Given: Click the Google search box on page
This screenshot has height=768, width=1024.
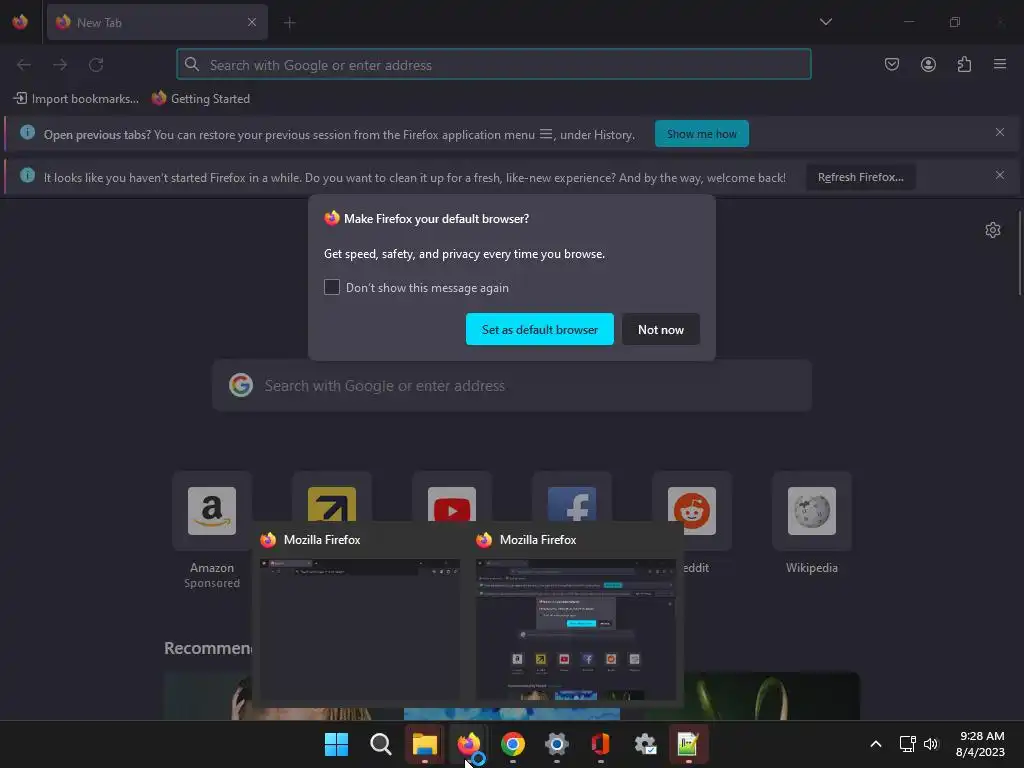Looking at the screenshot, I should coord(512,385).
